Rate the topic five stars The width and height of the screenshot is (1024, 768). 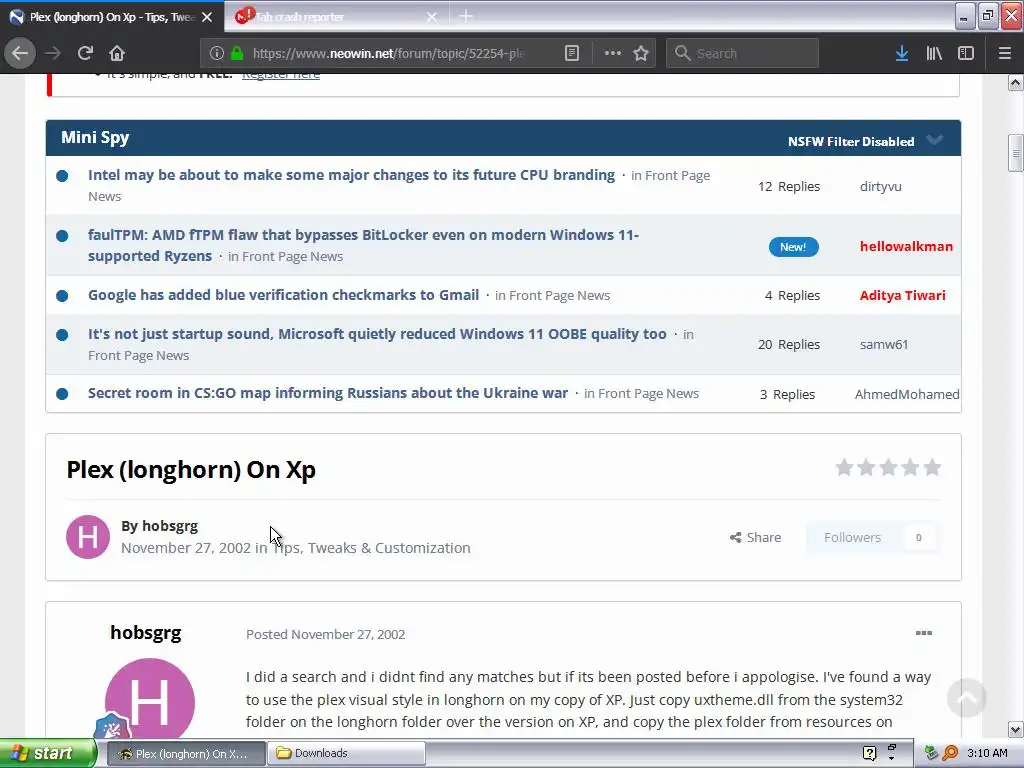933,468
